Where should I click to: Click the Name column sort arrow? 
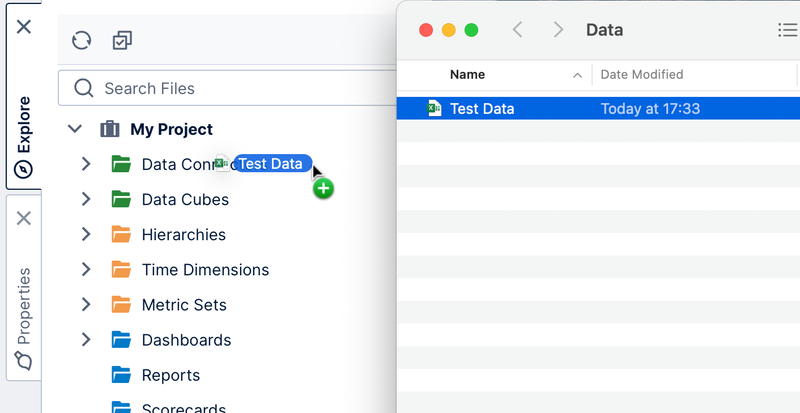[x=577, y=76]
